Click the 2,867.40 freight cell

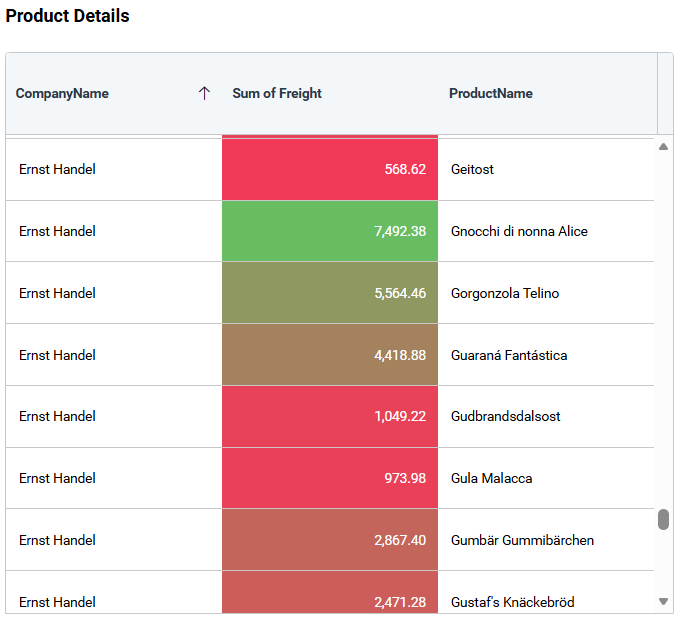330,540
